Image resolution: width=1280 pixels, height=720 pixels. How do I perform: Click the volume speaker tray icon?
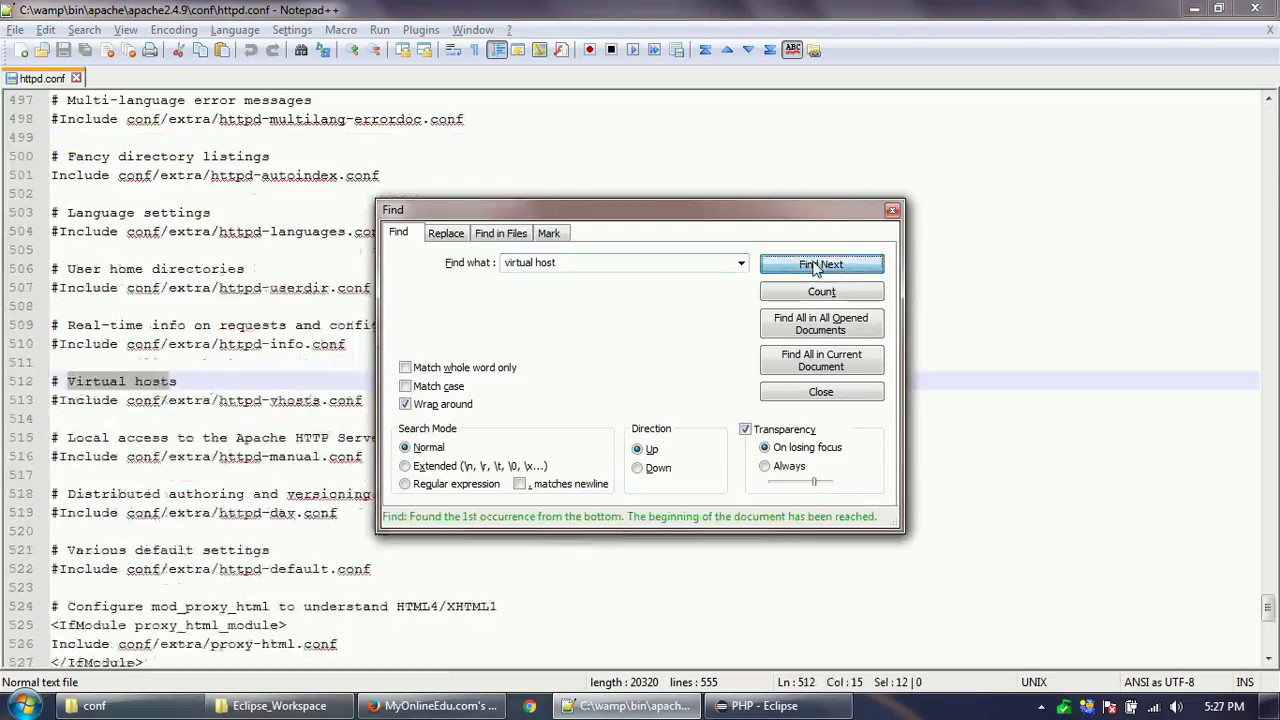pyautogui.click(x=1178, y=706)
